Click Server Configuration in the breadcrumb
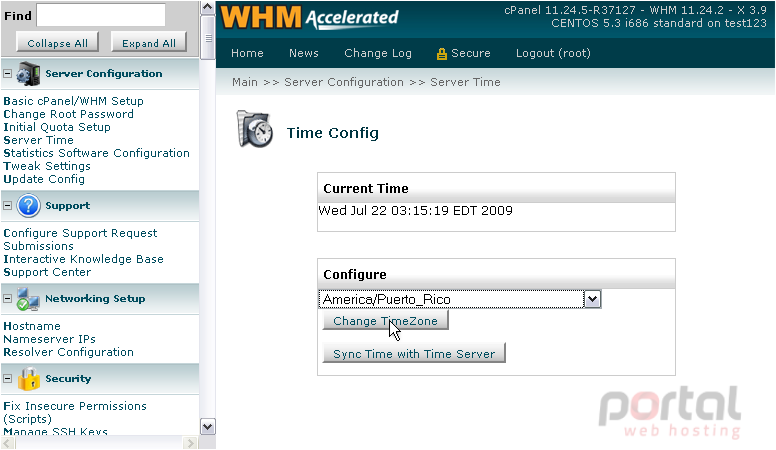Screen dimensions: 776x450 click(x=344, y=82)
